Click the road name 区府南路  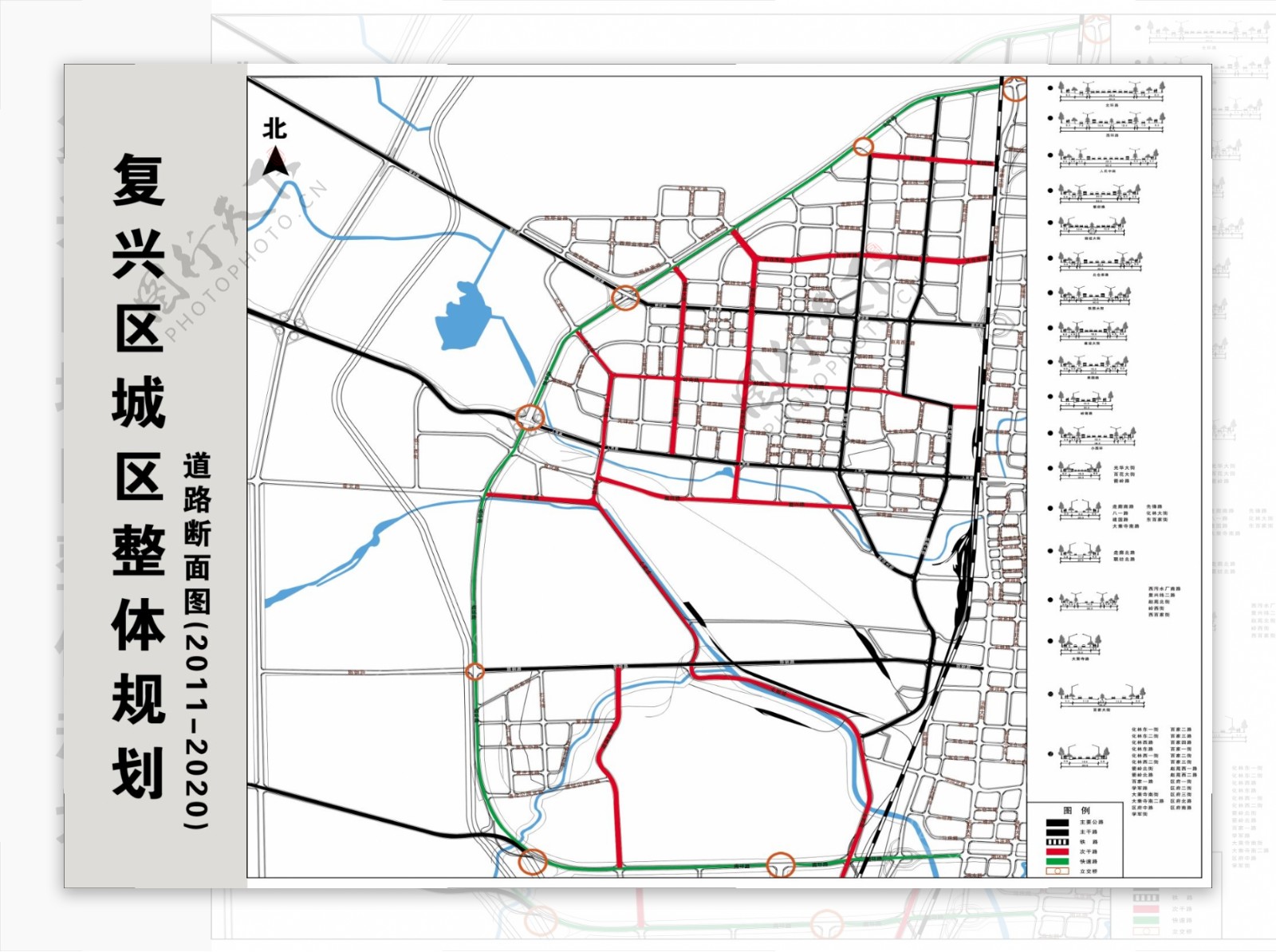(1181, 808)
